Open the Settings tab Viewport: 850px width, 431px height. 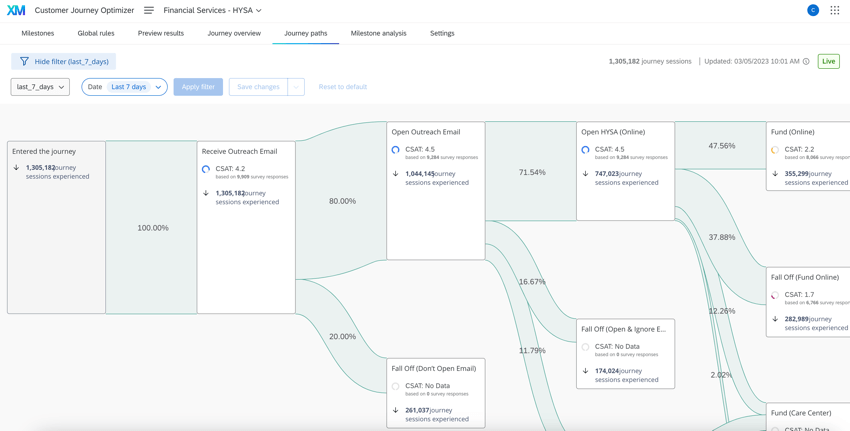coord(442,33)
